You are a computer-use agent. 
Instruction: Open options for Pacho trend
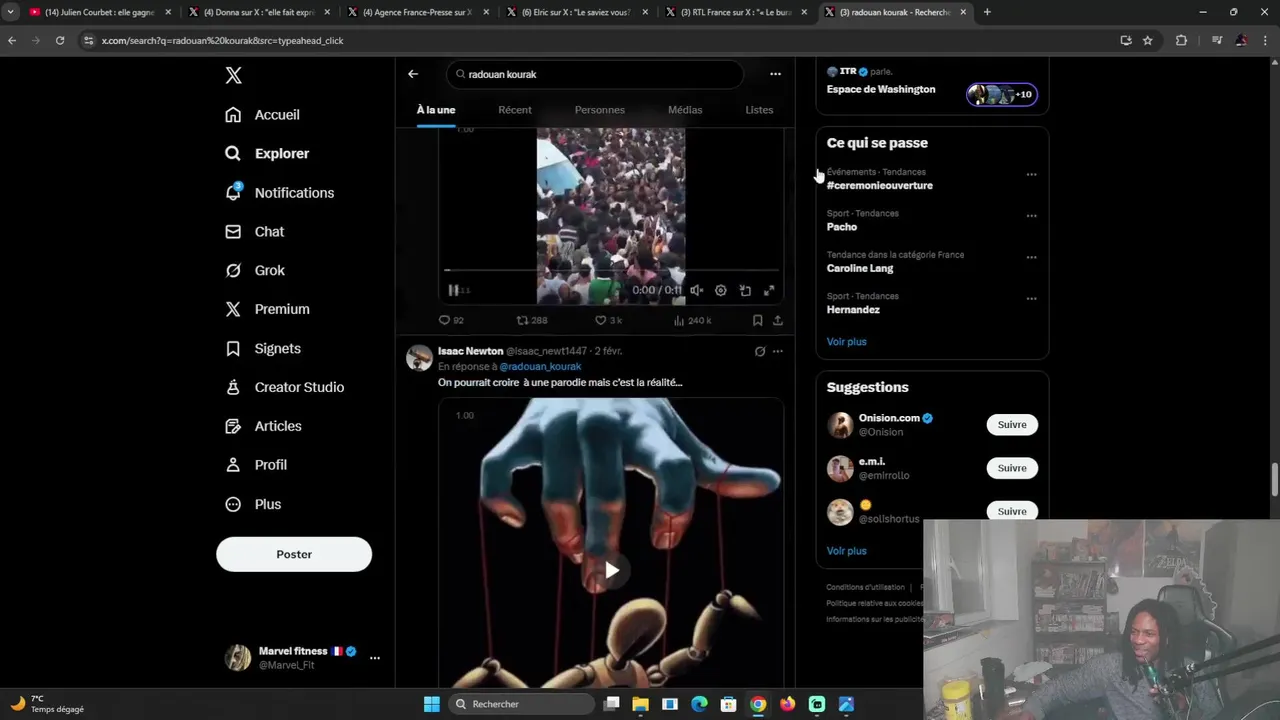point(1031,216)
